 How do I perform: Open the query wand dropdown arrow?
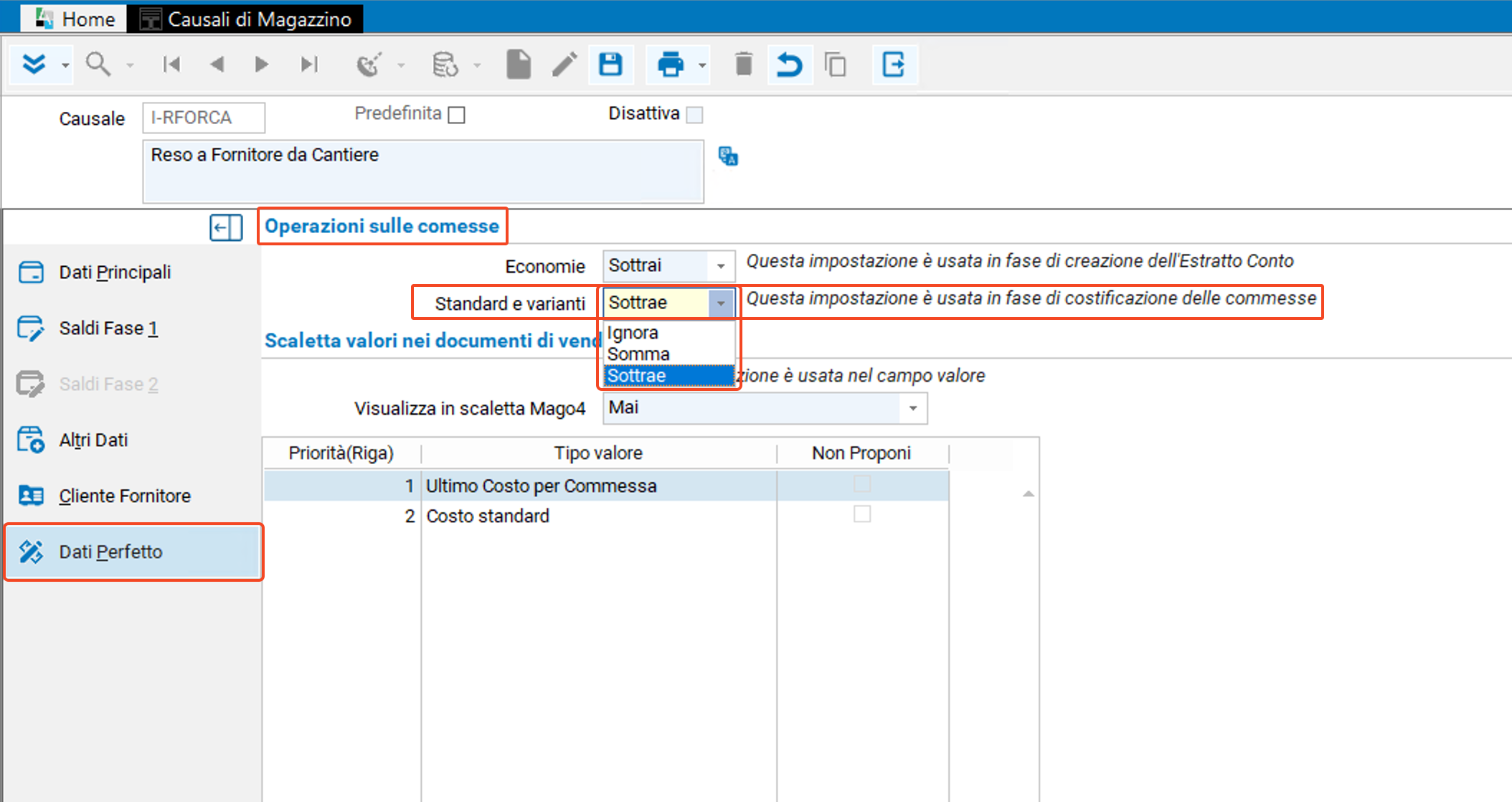(x=401, y=65)
